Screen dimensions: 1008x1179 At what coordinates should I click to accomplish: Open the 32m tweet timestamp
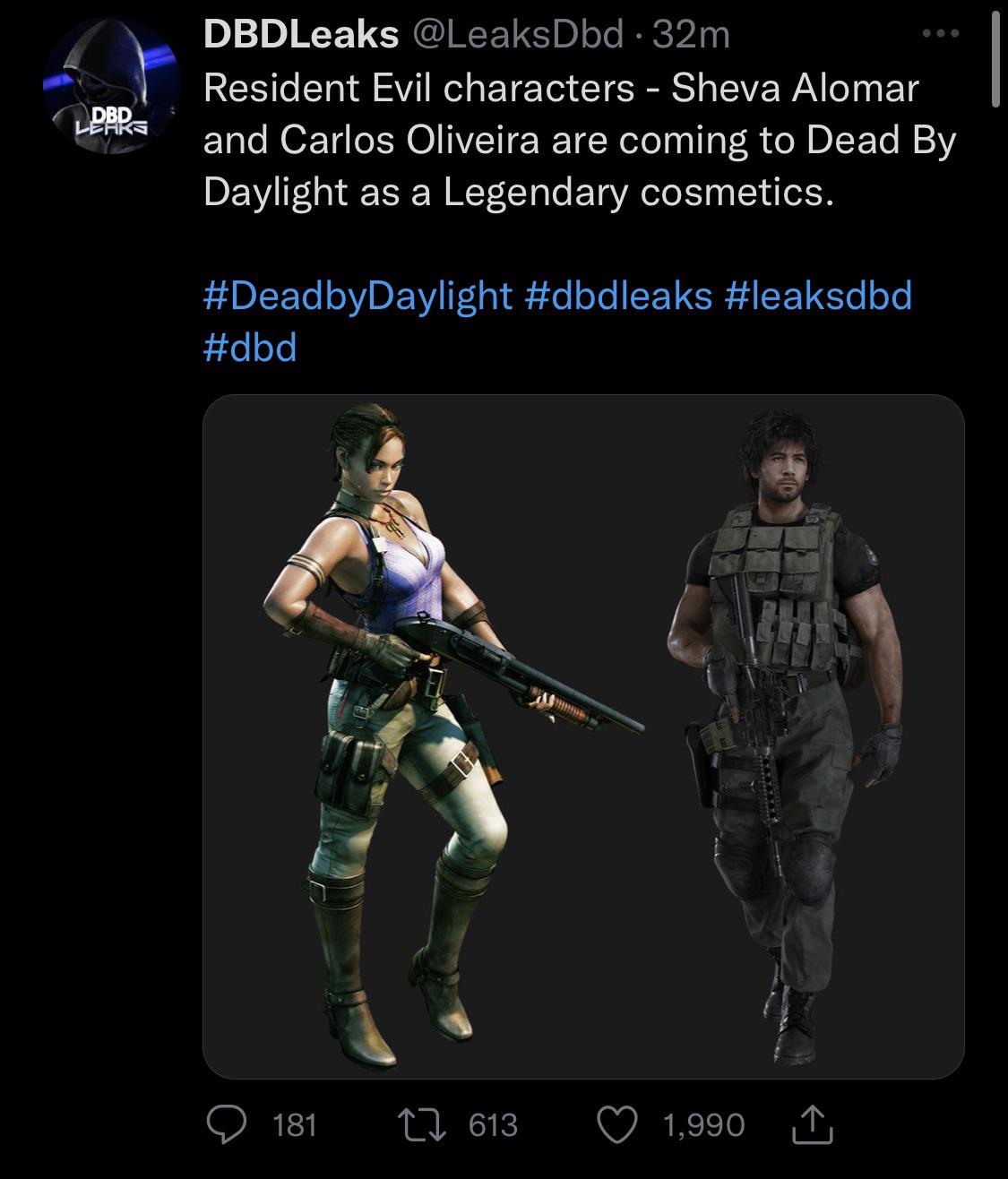692,35
